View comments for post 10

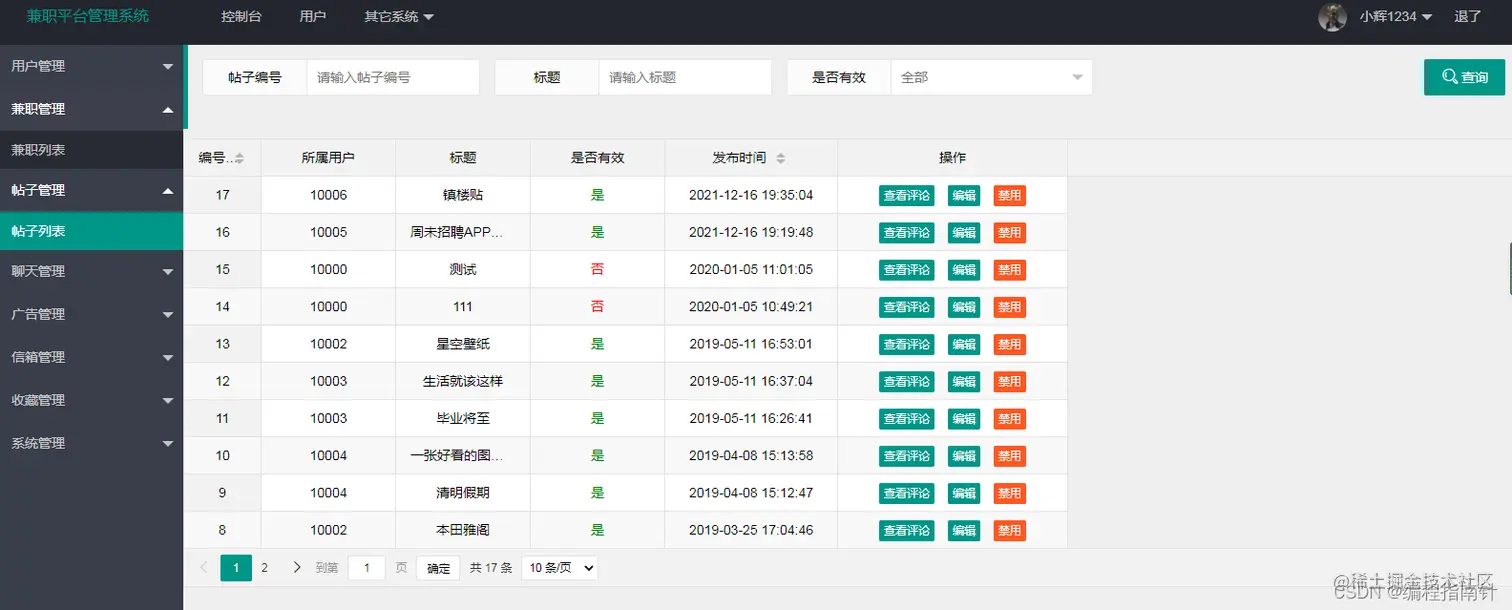[907, 456]
